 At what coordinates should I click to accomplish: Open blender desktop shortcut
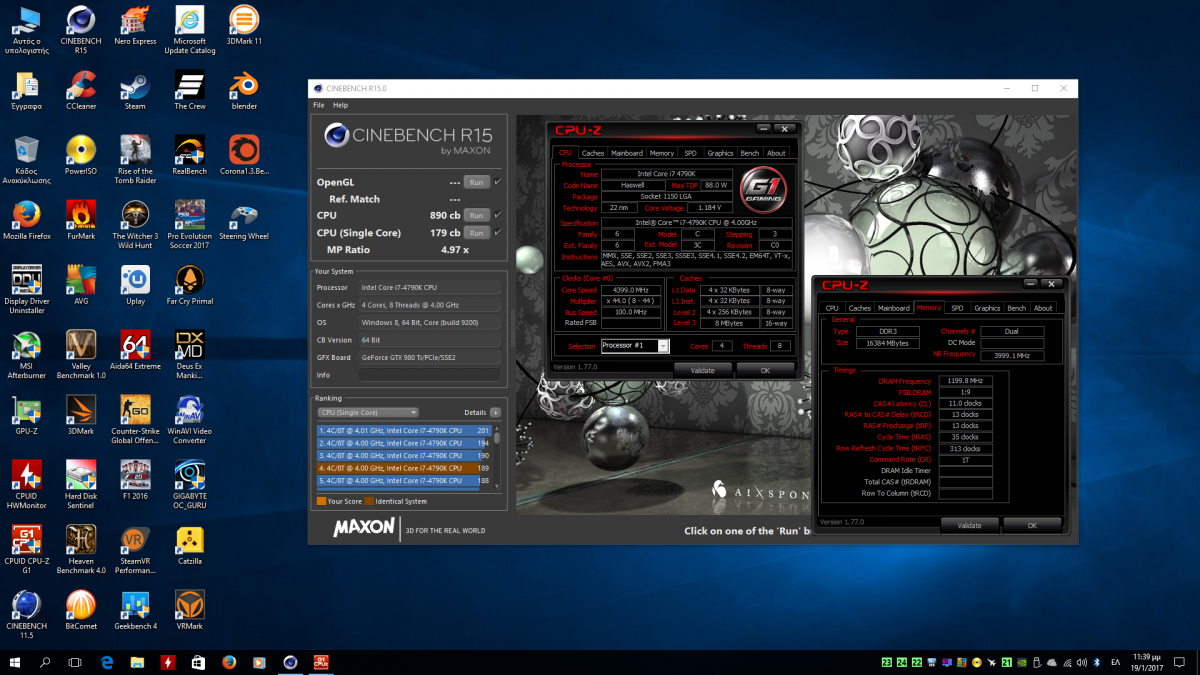[x=244, y=91]
